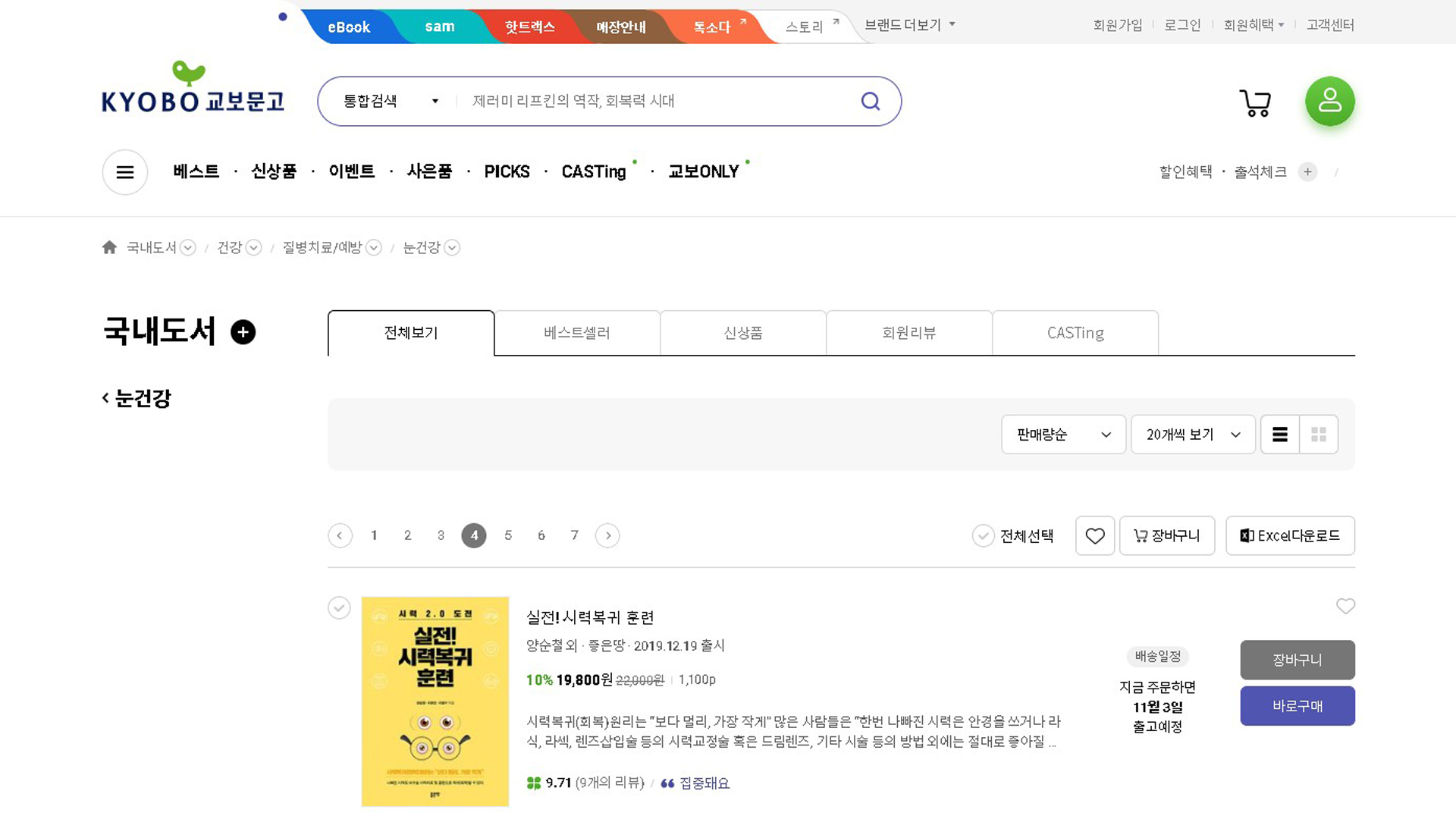1456x819 pixels.
Task: Check the 실전! 시력복귀 훈련 book checkbox
Action: click(339, 607)
